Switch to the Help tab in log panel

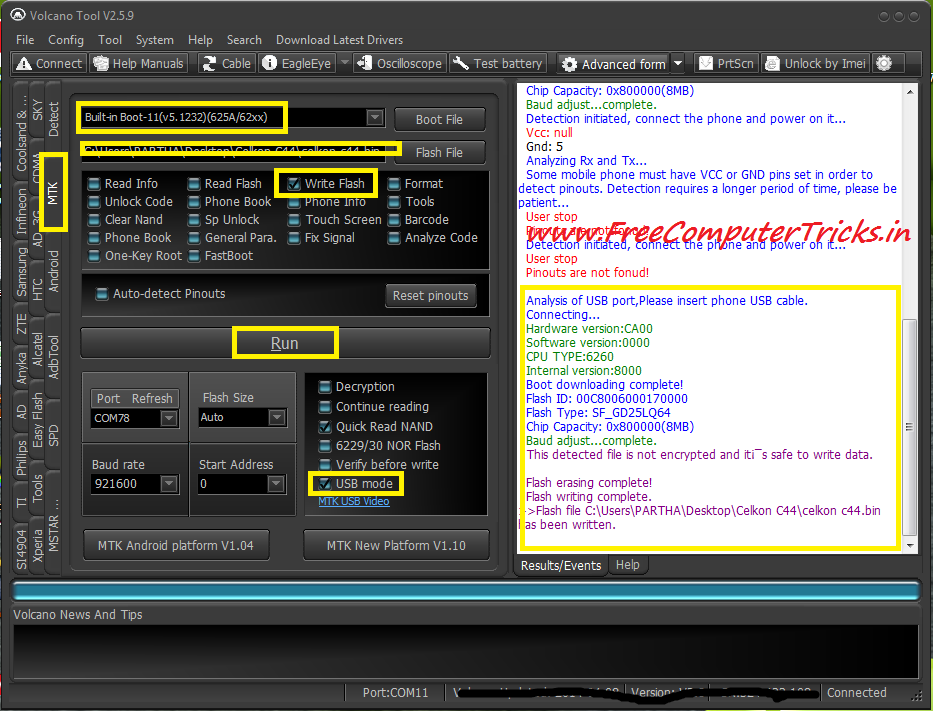628,565
